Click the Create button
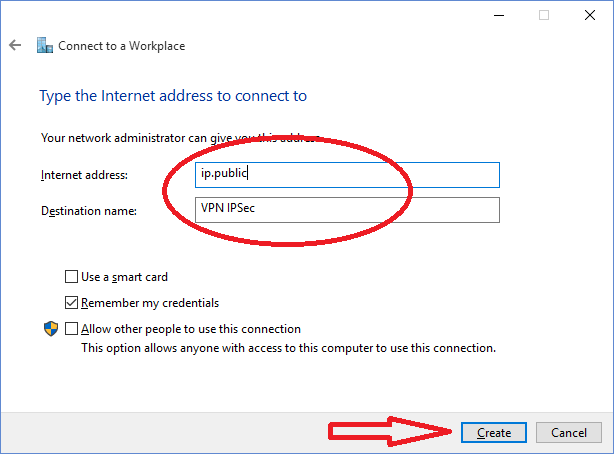 coord(494,432)
